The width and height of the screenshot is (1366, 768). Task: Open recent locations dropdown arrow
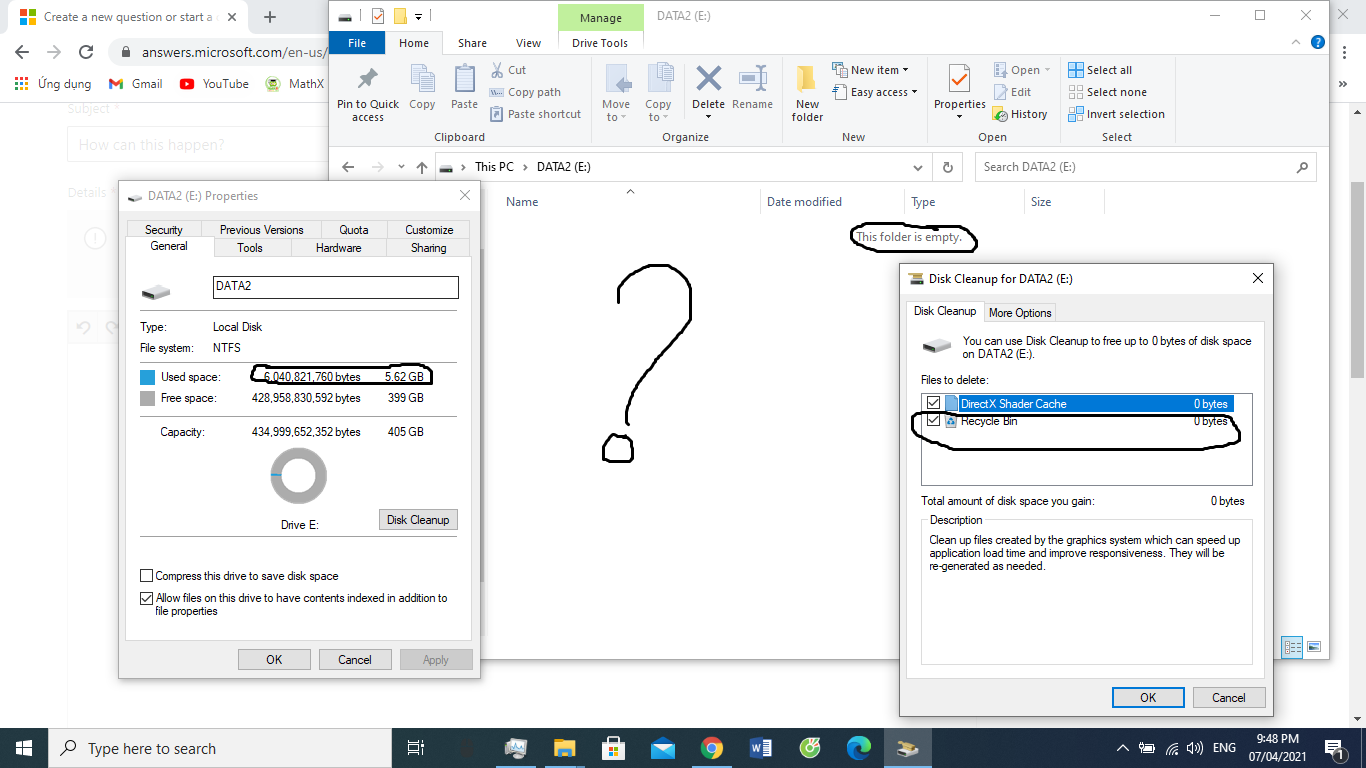401,167
